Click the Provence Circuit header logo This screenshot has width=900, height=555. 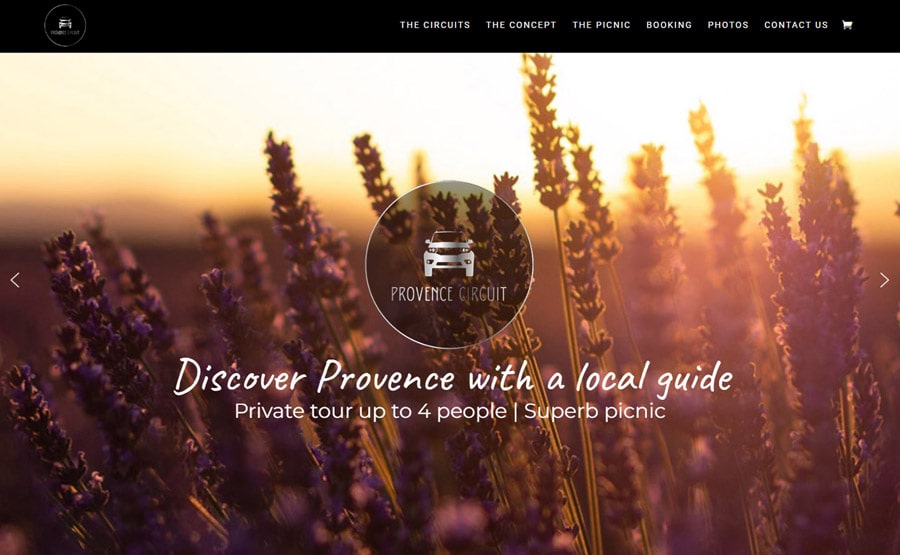[65, 25]
